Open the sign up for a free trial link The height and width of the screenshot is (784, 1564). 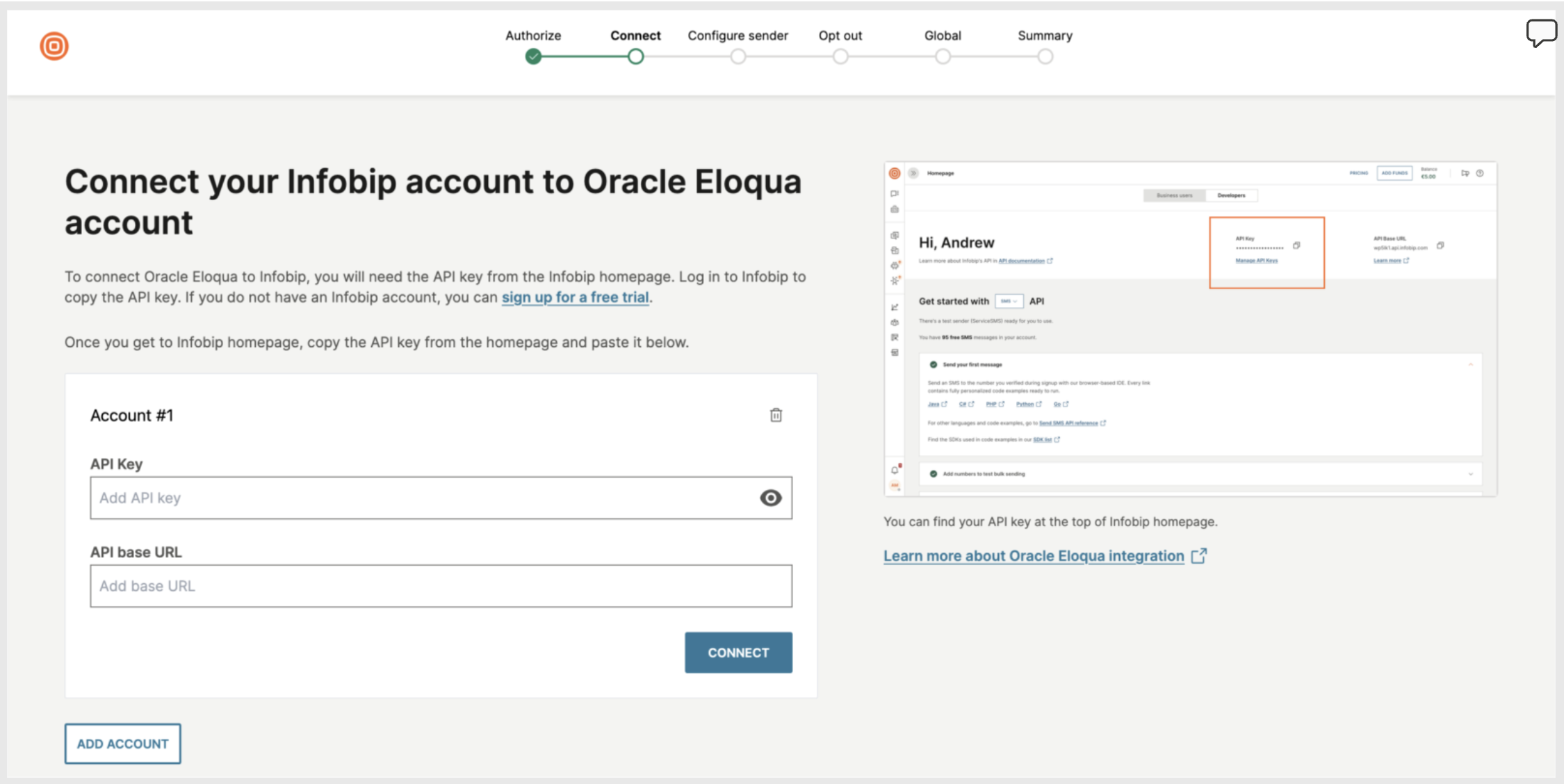click(576, 297)
